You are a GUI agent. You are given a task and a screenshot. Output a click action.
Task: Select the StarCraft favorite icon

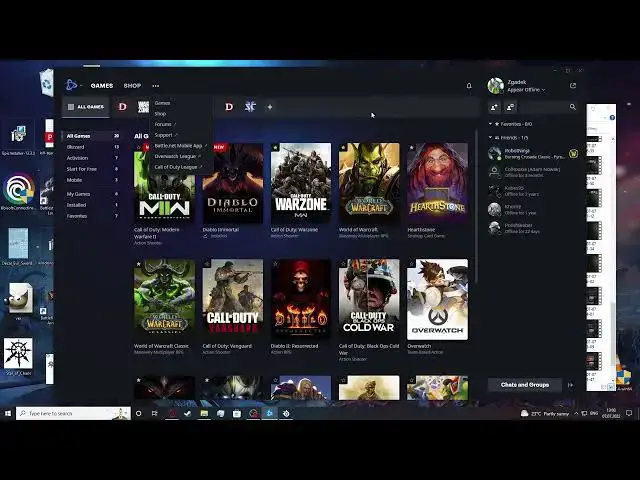(250, 107)
